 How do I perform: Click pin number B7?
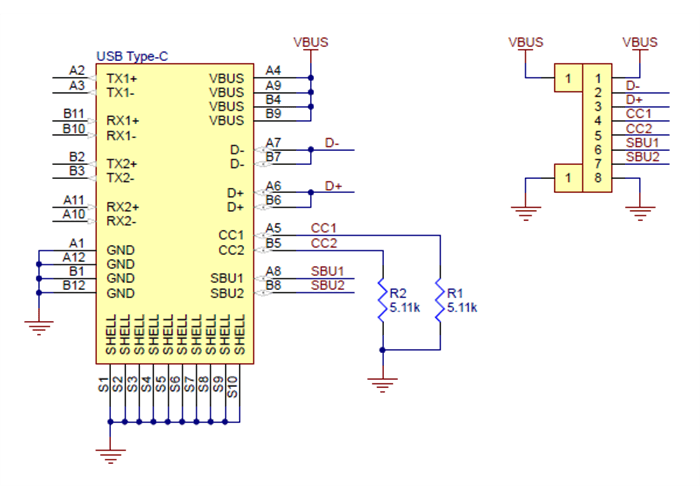click(x=273, y=157)
